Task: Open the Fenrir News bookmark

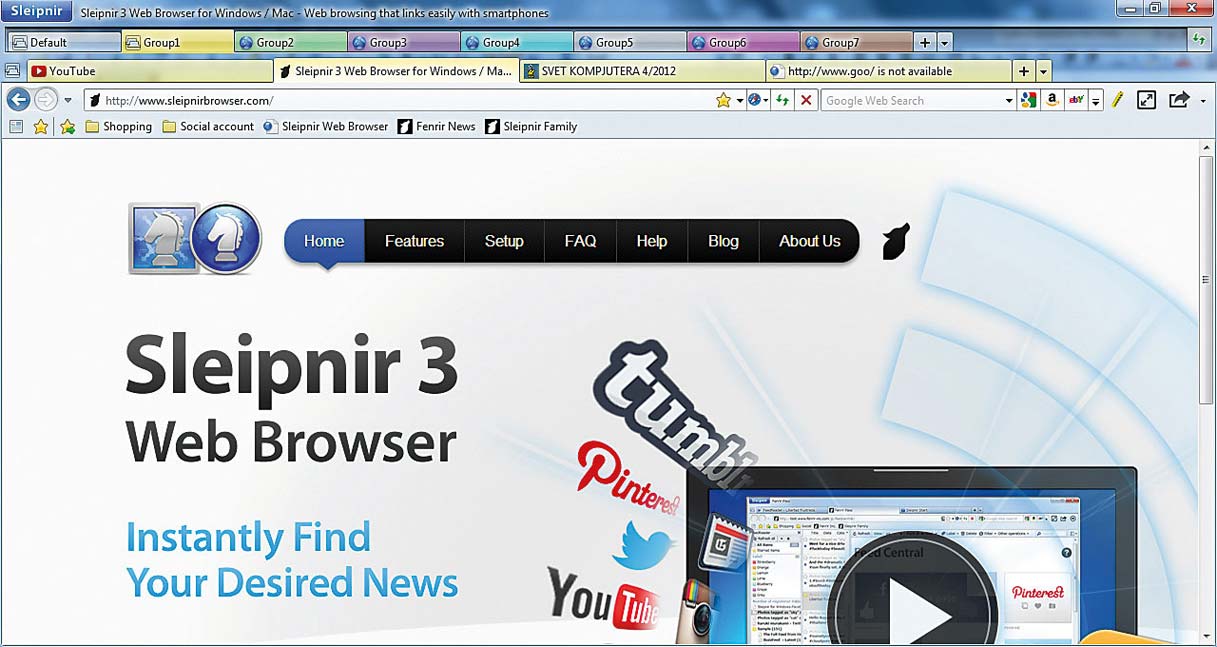Action: point(436,127)
